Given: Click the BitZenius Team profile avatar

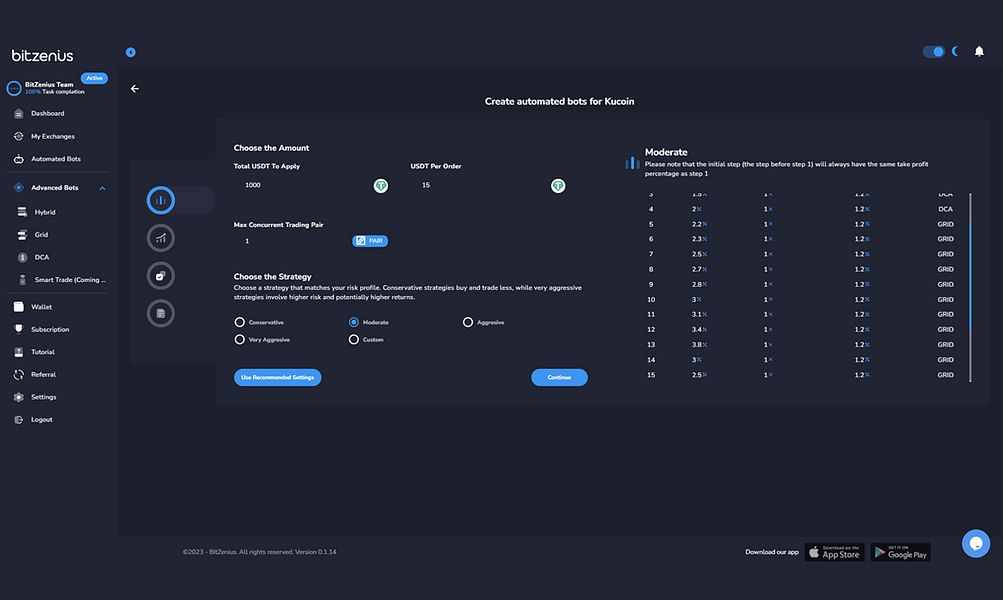Looking at the screenshot, I should pyautogui.click(x=14, y=88).
